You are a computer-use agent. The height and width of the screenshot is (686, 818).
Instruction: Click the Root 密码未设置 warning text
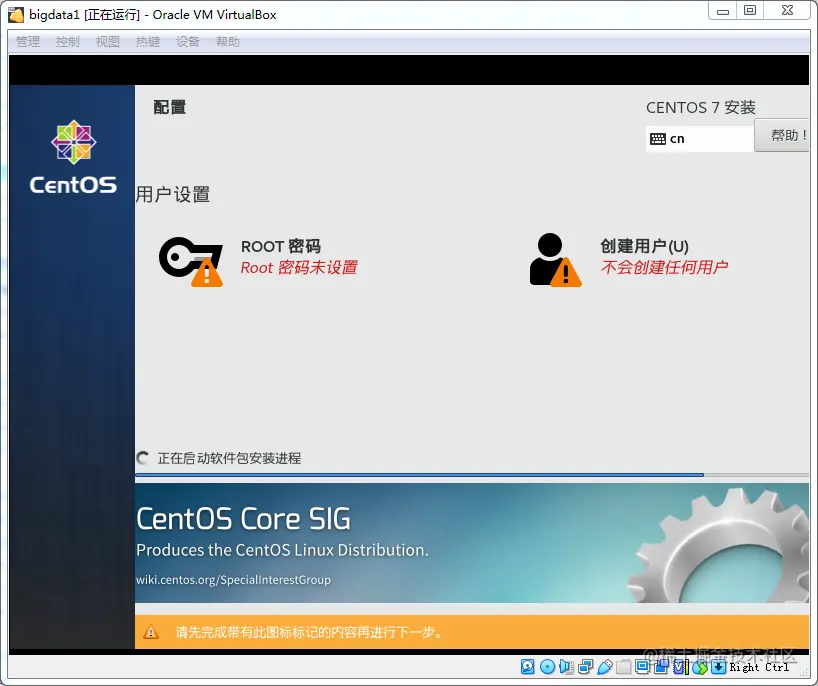(299, 268)
